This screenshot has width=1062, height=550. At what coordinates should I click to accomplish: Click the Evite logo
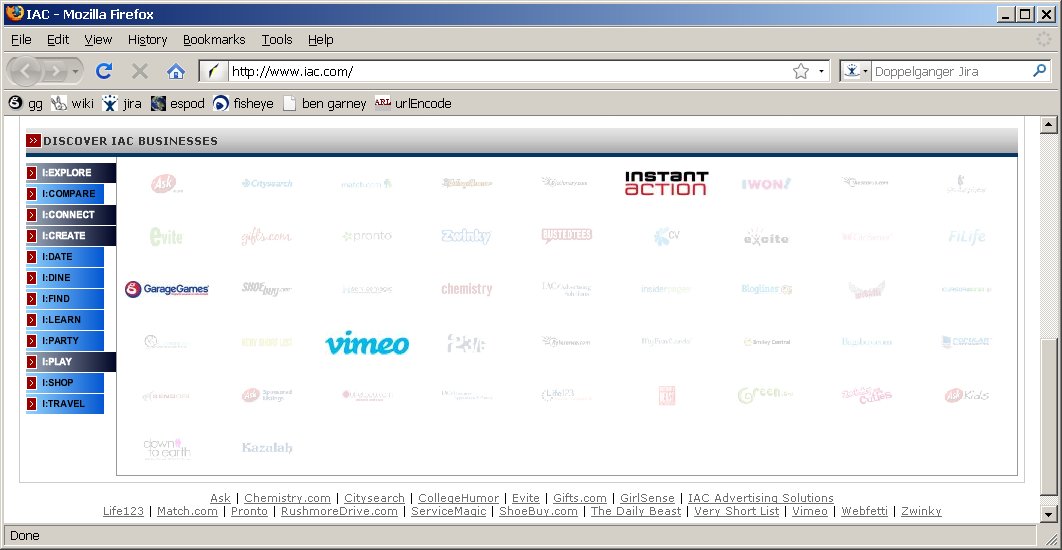pos(166,236)
